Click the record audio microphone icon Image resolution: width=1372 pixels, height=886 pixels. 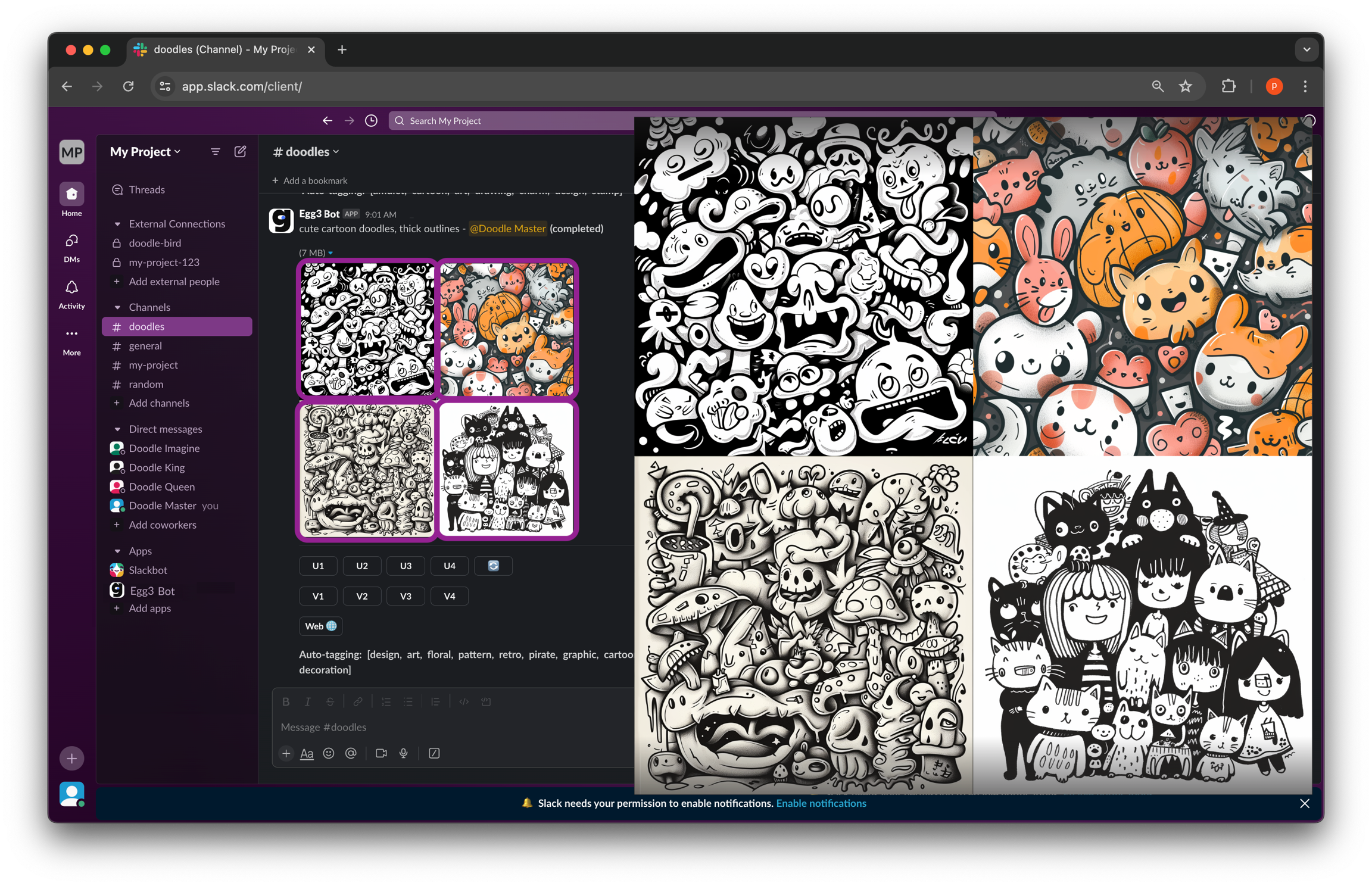(404, 753)
